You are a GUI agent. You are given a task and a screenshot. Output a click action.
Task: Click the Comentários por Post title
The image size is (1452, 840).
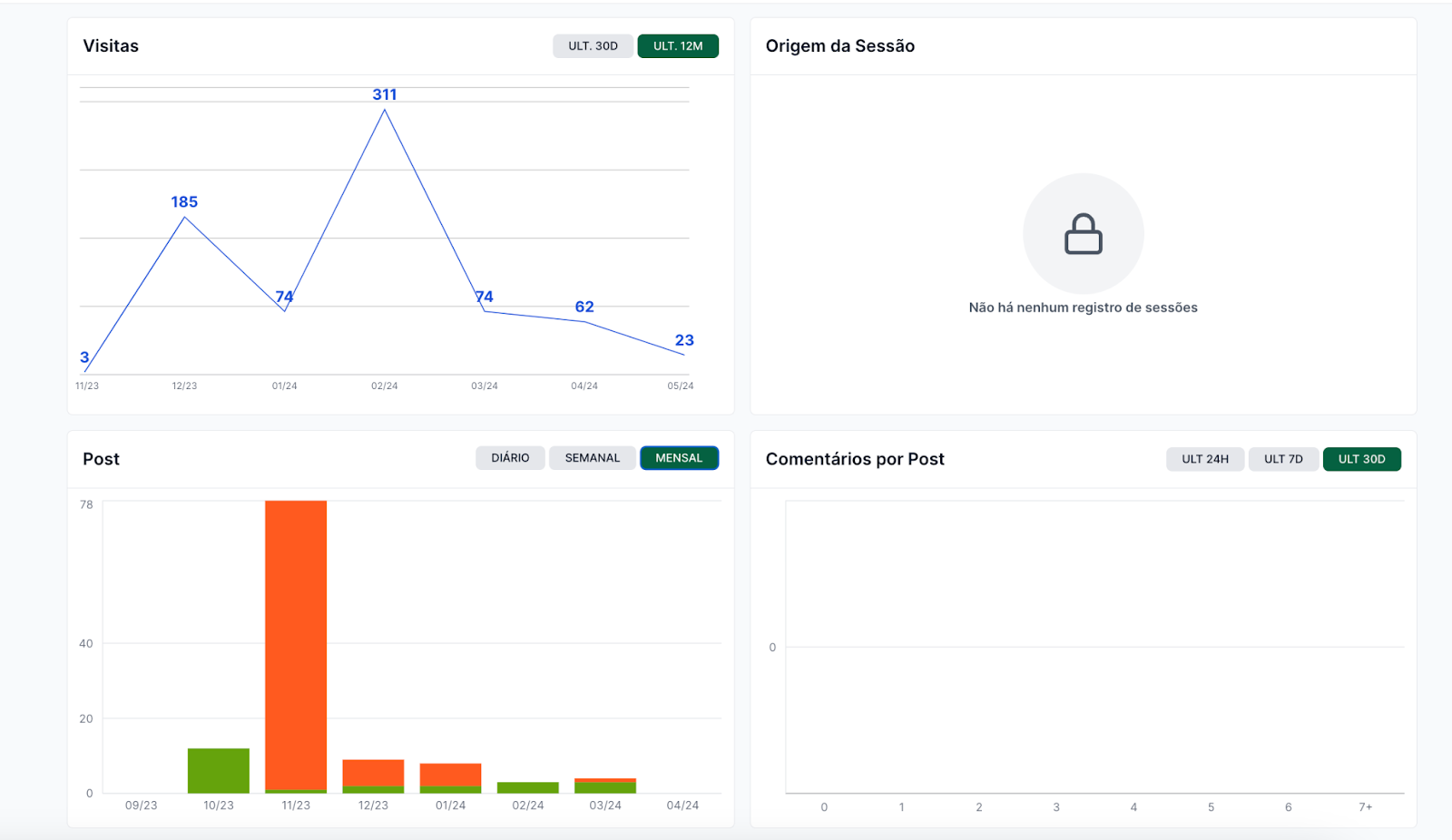click(x=855, y=459)
